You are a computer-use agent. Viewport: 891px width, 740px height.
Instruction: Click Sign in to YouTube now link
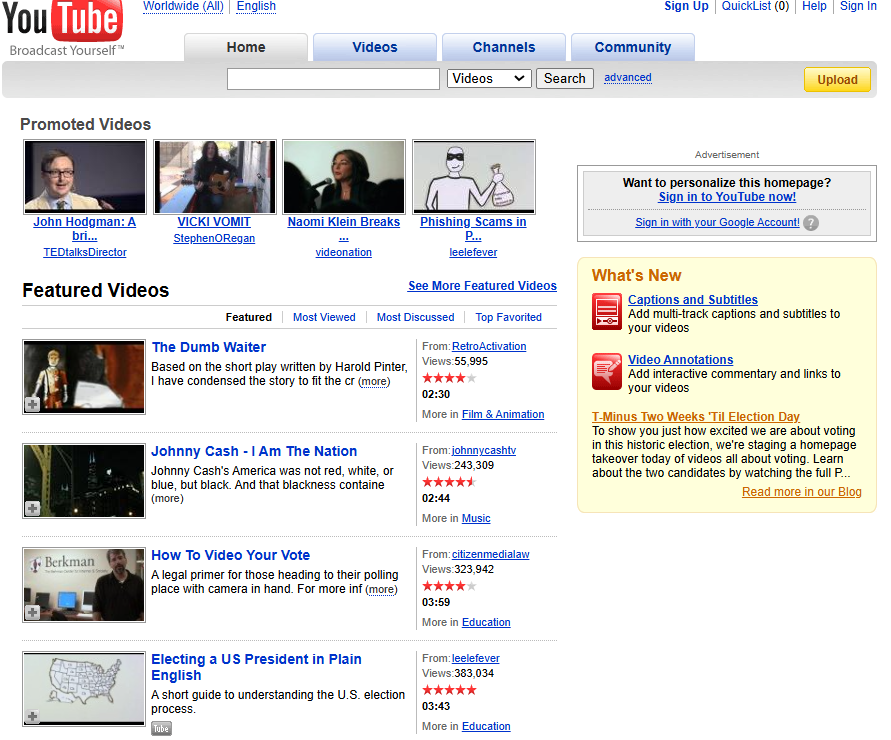(727, 197)
